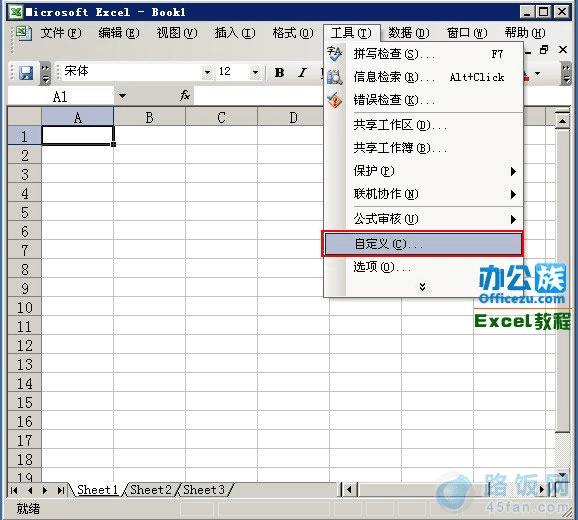This screenshot has width=578, height=520.
Task: Click the Error checking icon in menu
Action: click(335, 100)
